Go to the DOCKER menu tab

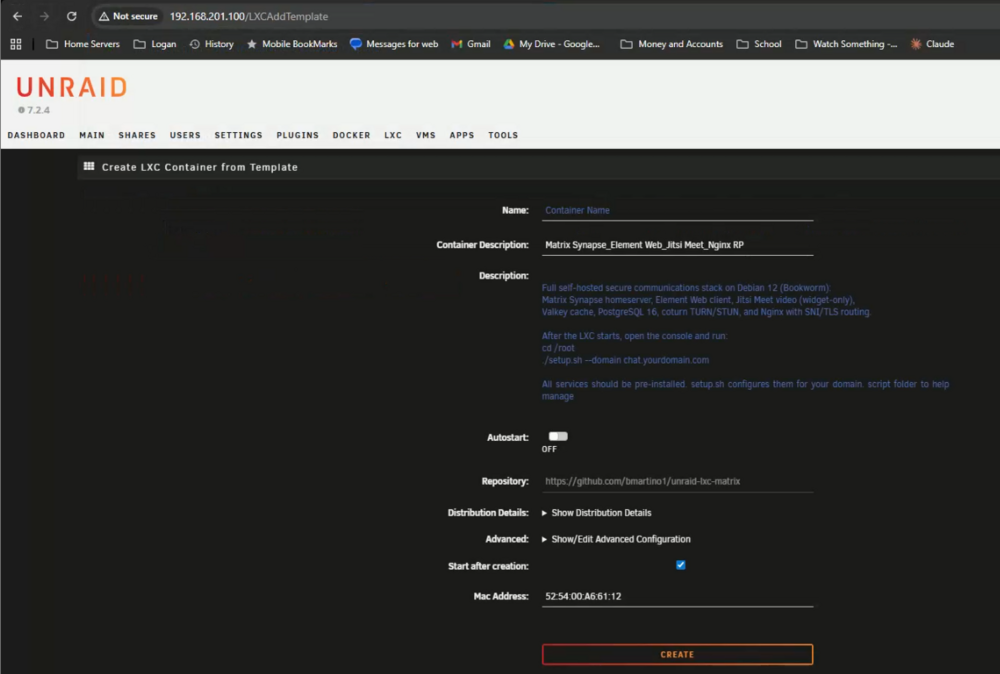point(351,135)
